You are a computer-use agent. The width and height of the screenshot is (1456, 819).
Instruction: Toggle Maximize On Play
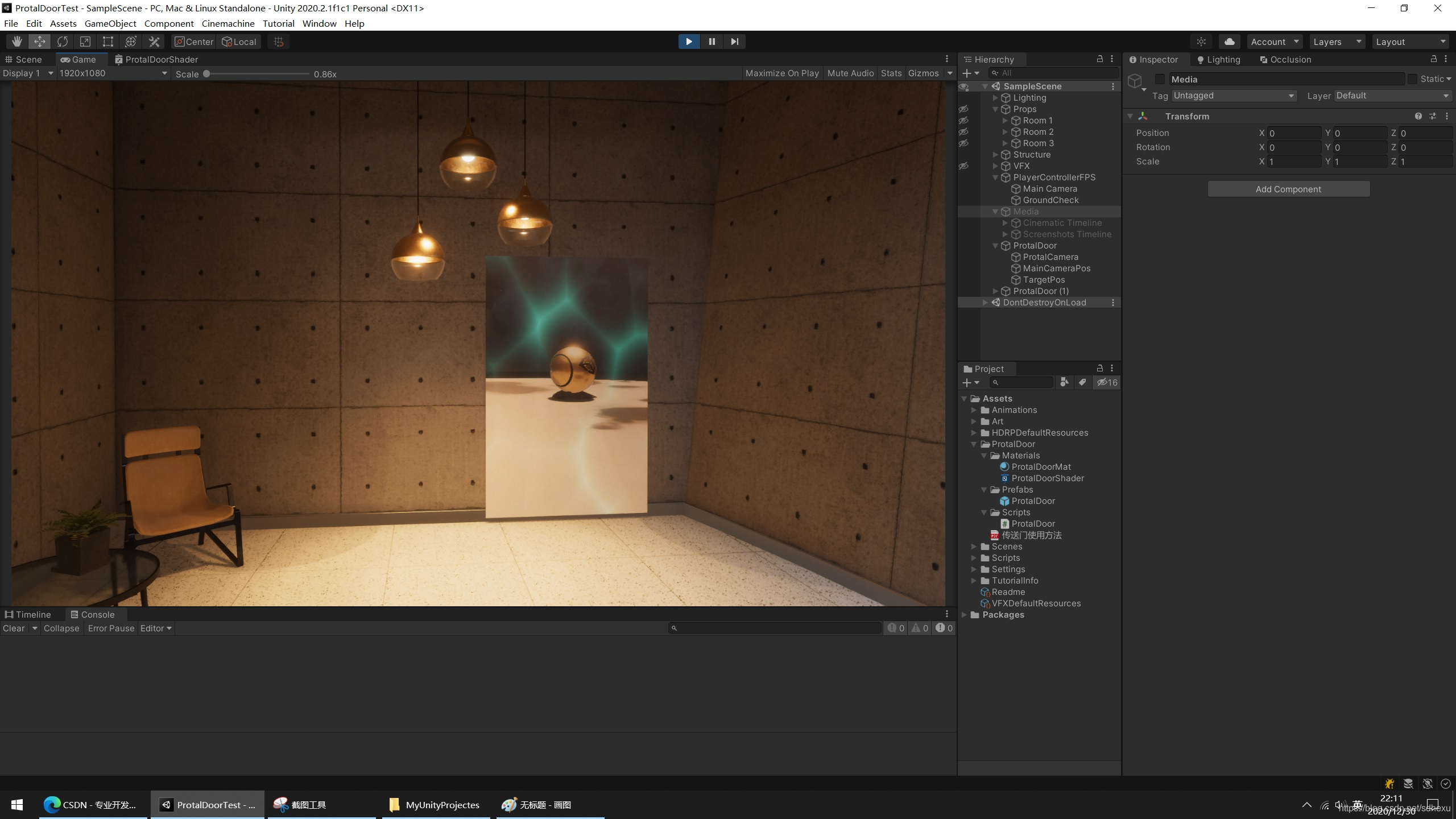tap(781, 73)
